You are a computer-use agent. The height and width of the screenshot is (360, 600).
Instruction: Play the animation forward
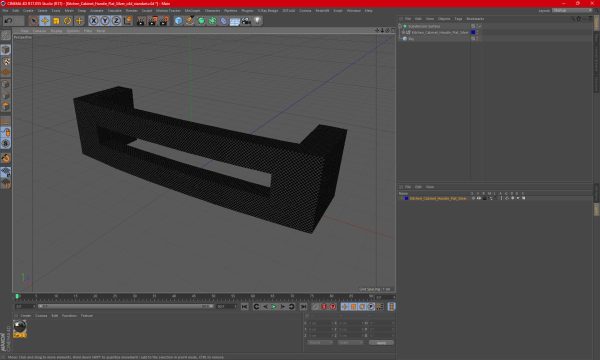pyautogui.click(x=274, y=307)
